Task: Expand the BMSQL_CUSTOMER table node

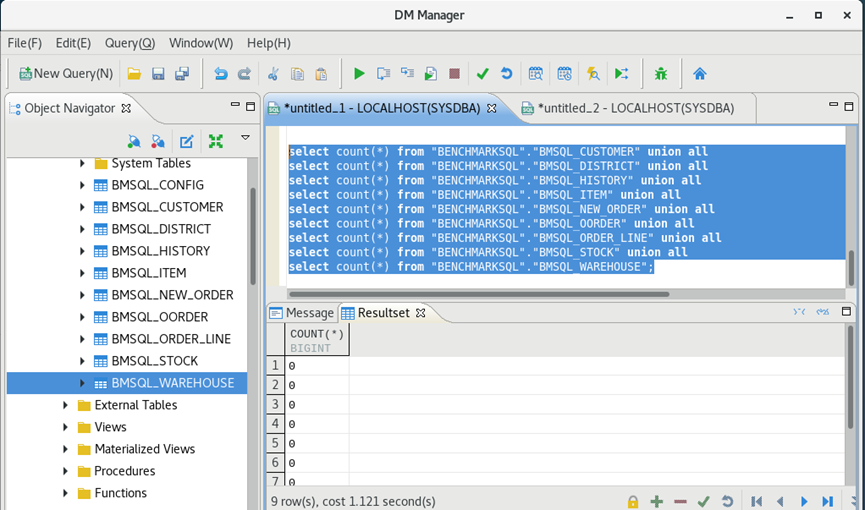Action: pos(82,207)
